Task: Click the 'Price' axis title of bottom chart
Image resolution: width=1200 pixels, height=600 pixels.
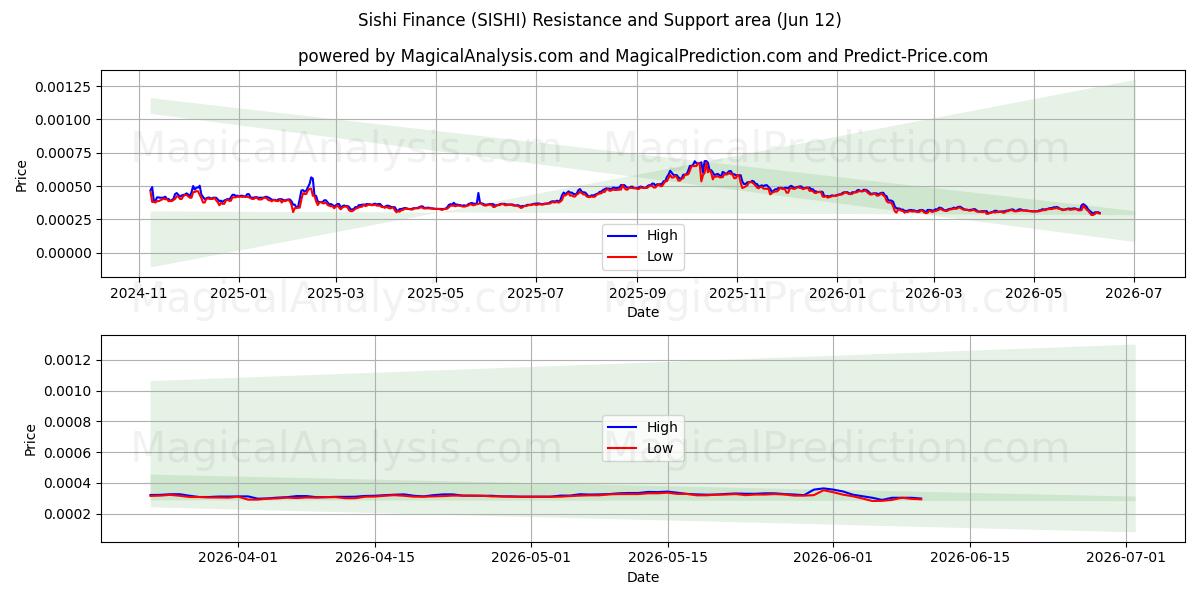Action: [x=30, y=440]
